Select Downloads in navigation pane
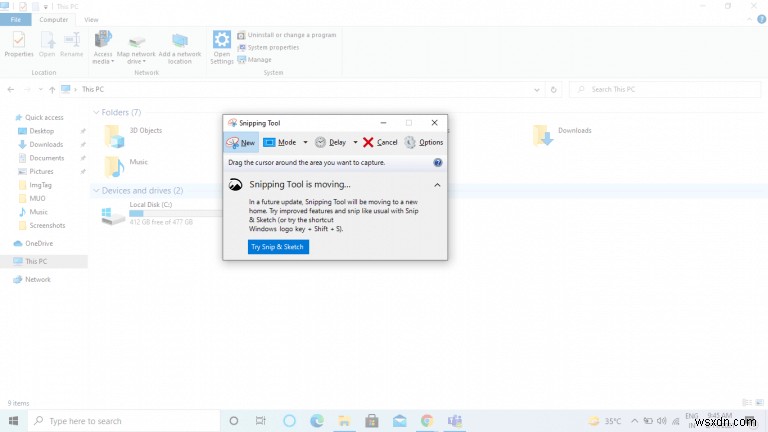This screenshot has width=768, height=432. coord(41,144)
